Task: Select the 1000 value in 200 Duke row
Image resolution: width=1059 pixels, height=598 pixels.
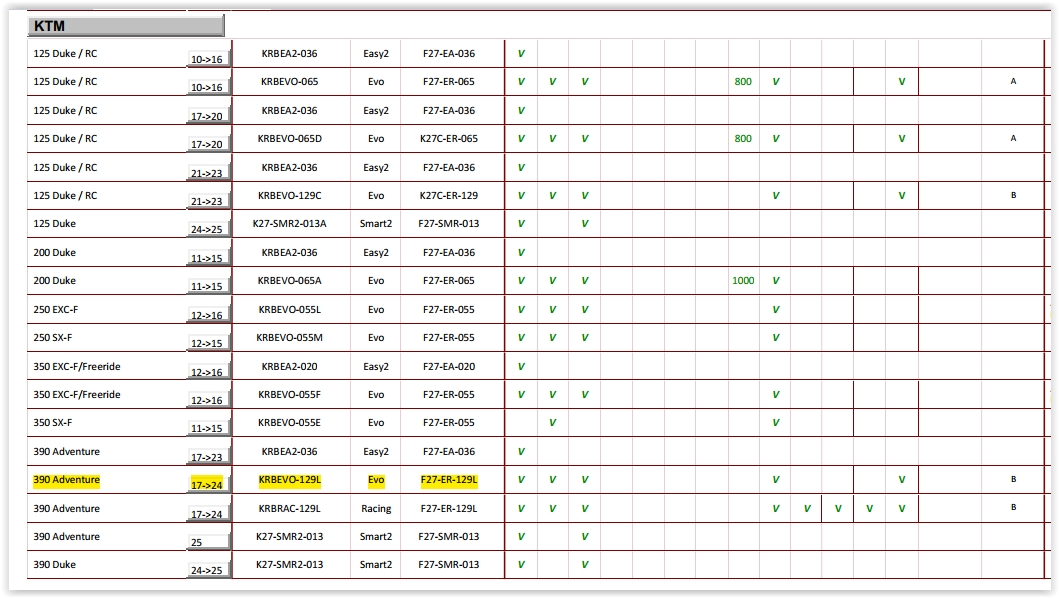Action: point(743,281)
